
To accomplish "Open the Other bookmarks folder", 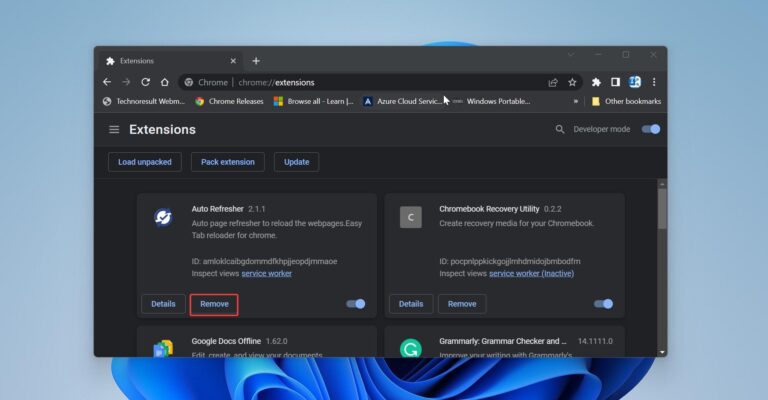I will 625,101.
